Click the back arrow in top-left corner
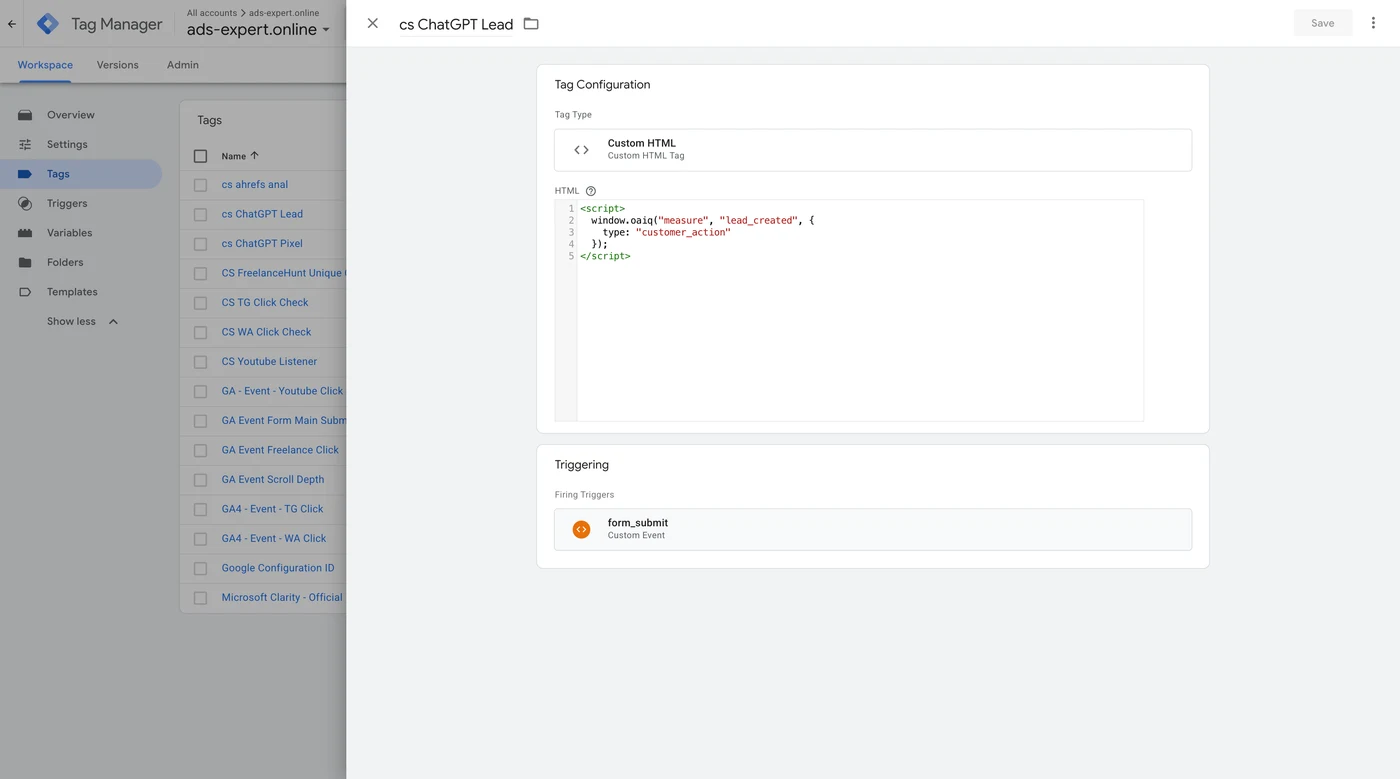This screenshot has width=1400, height=779. pos(12,24)
